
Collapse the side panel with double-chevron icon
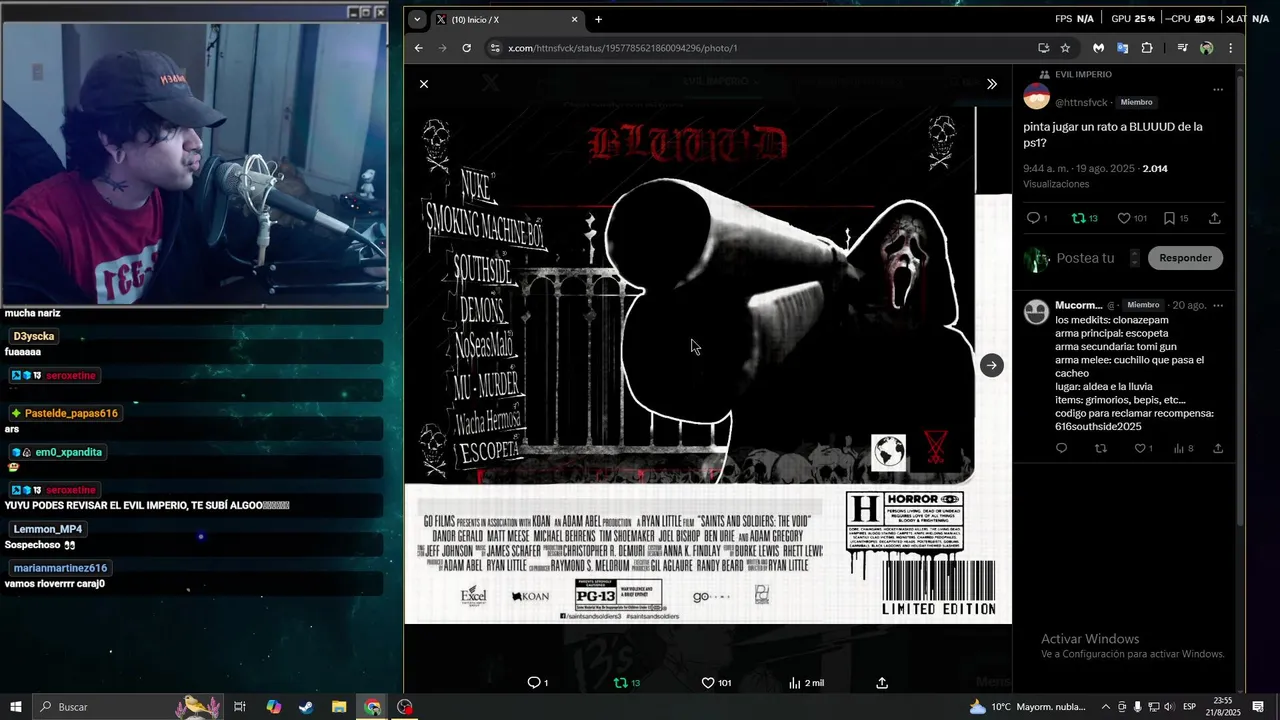pos(992,84)
